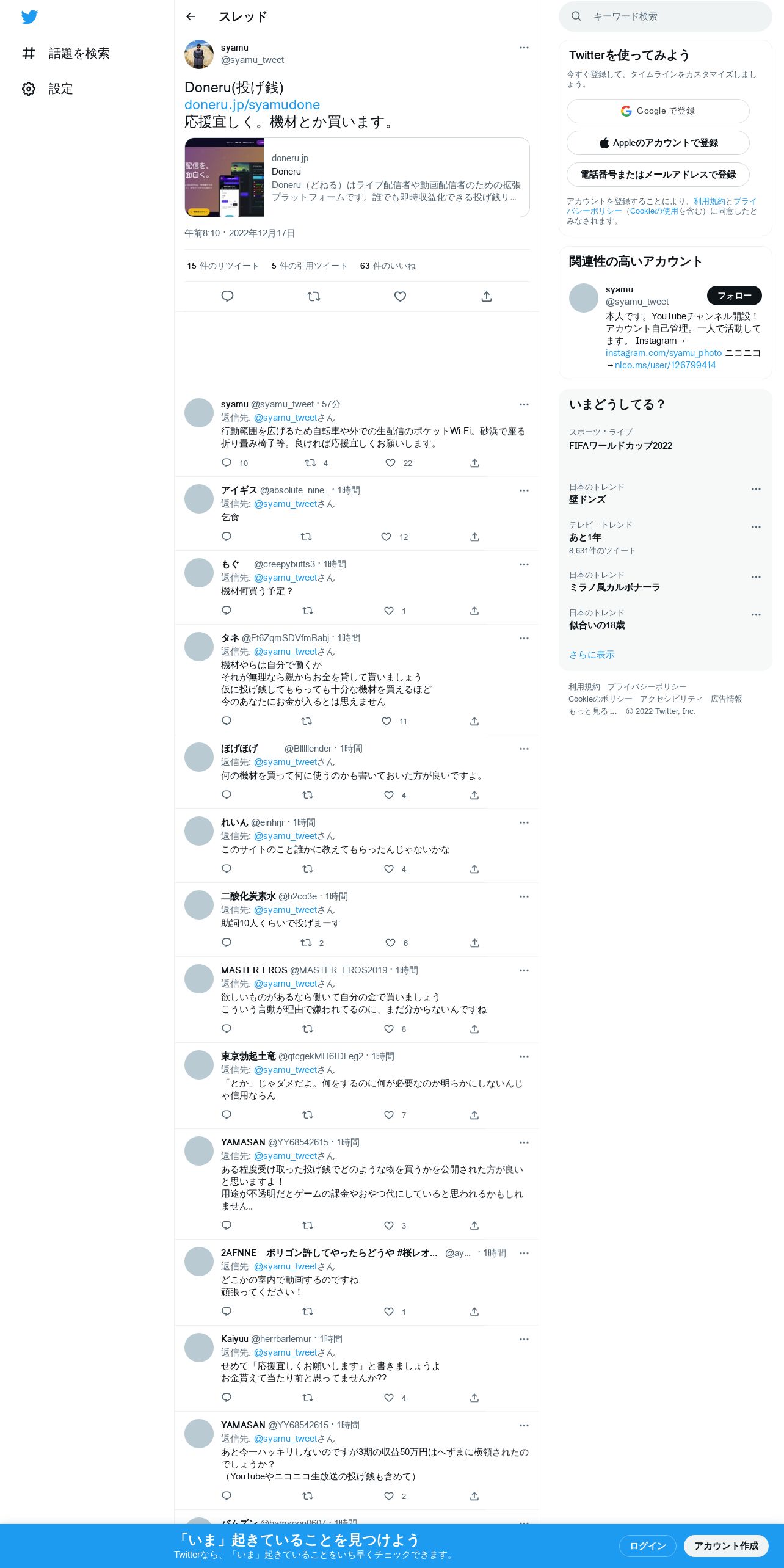Retweet 二酸化炭素水's reply
The width and height of the screenshot is (784, 1568).
(306, 943)
